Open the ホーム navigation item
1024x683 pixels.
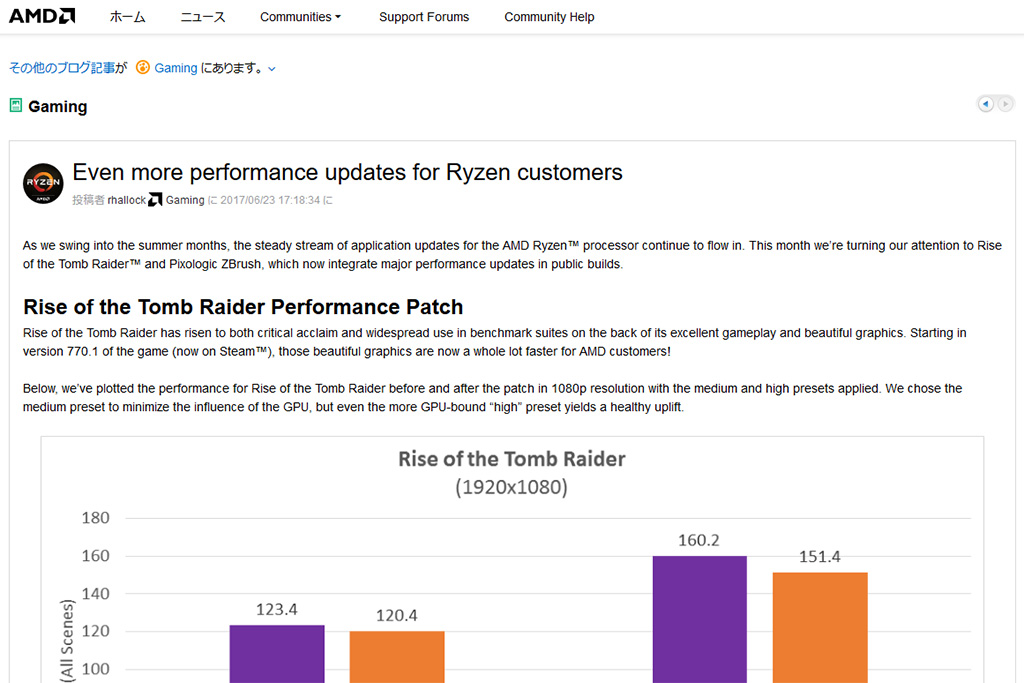pos(127,17)
